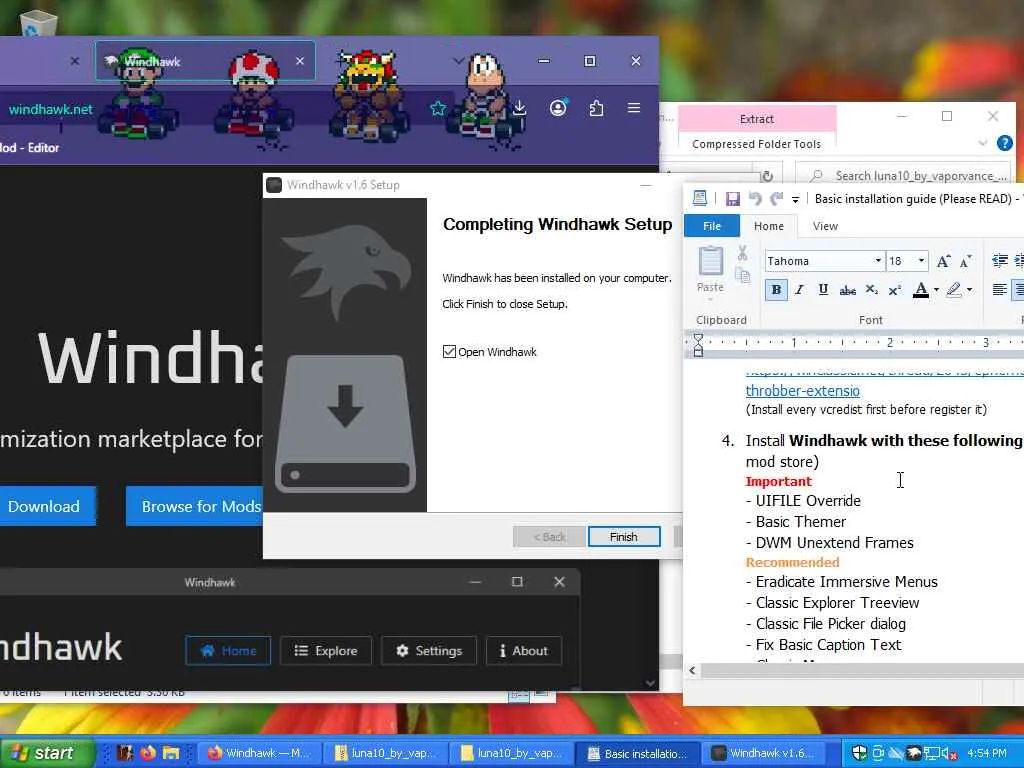Viewport: 1024px width, 768px height.
Task: Open the Firefox list all tabs chevron
Action: coord(458,61)
